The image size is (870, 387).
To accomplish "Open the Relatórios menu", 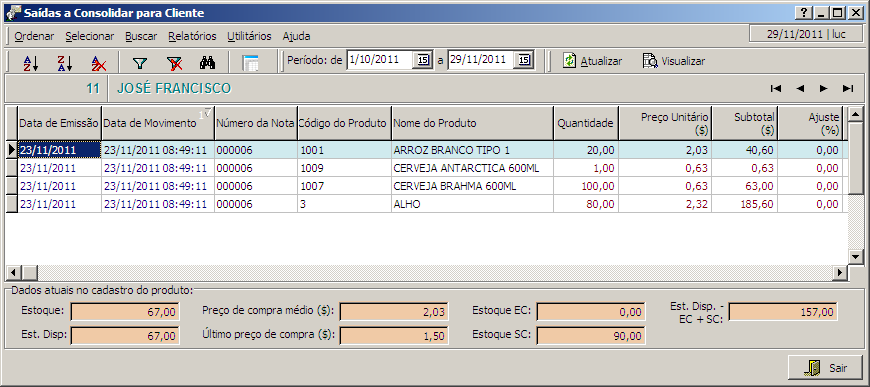I will tap(192, 36).
